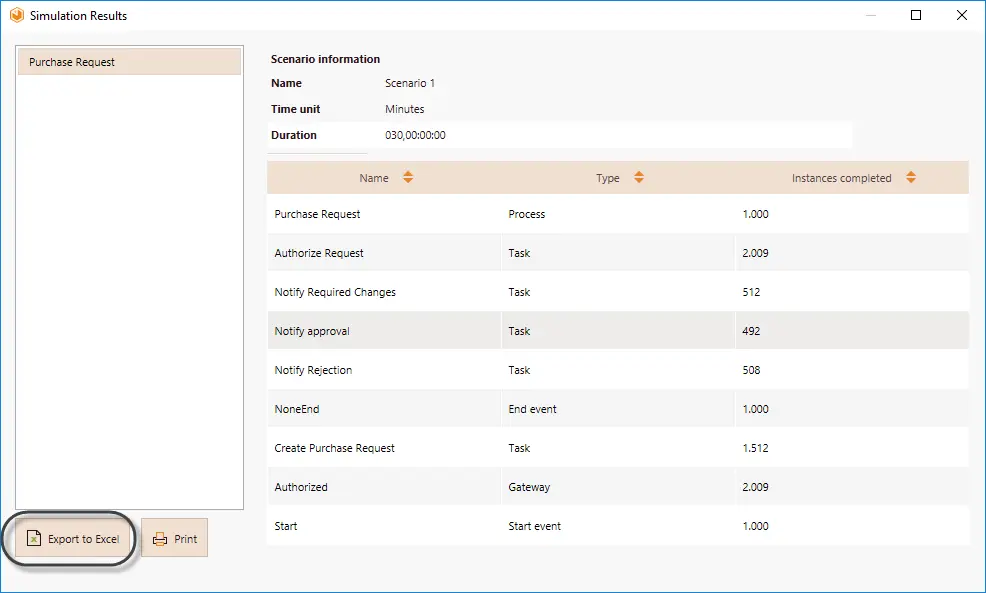Select the Start row name
The width and height of the screenshot is (986, 593).
point(285,526)
